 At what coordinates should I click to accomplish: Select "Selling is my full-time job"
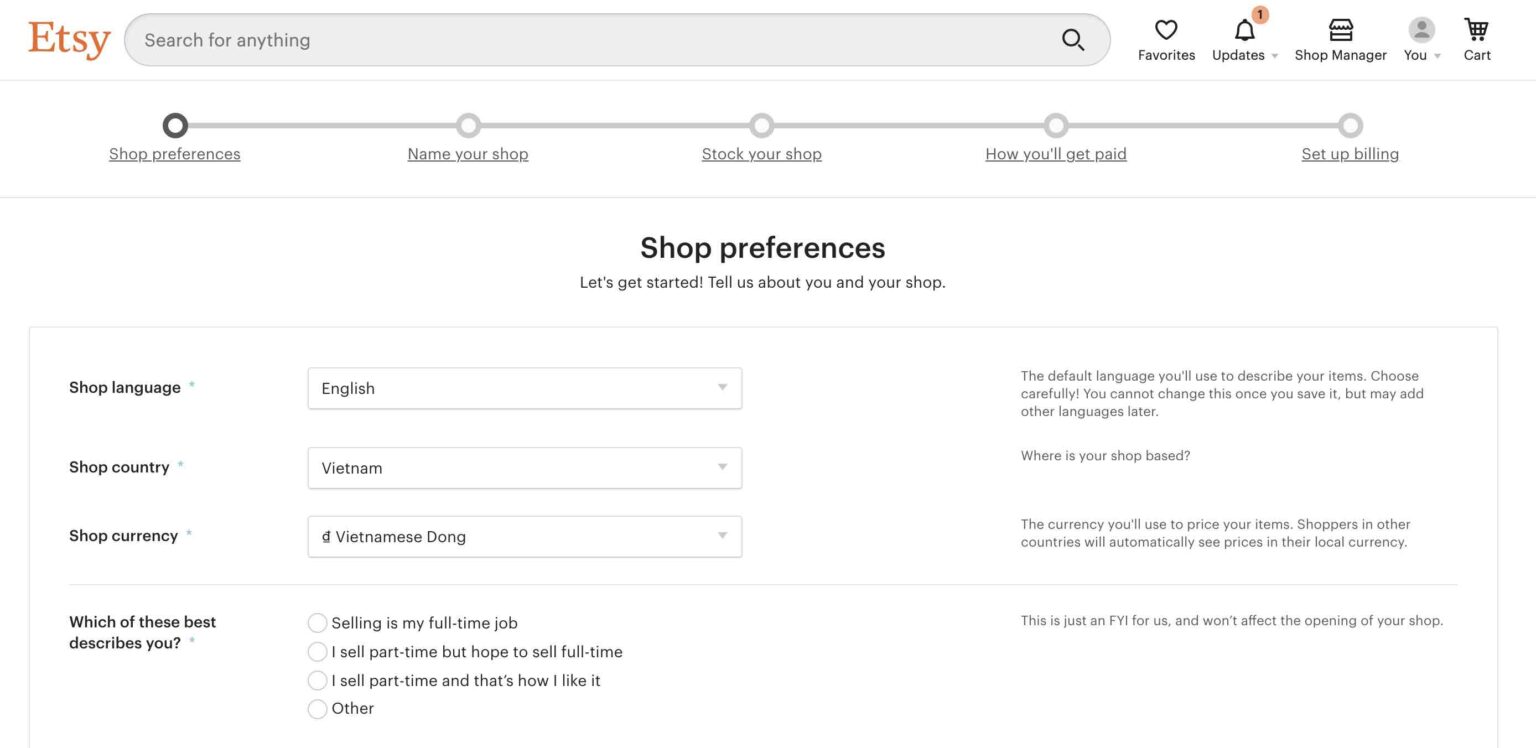click(x=317, y=622)
